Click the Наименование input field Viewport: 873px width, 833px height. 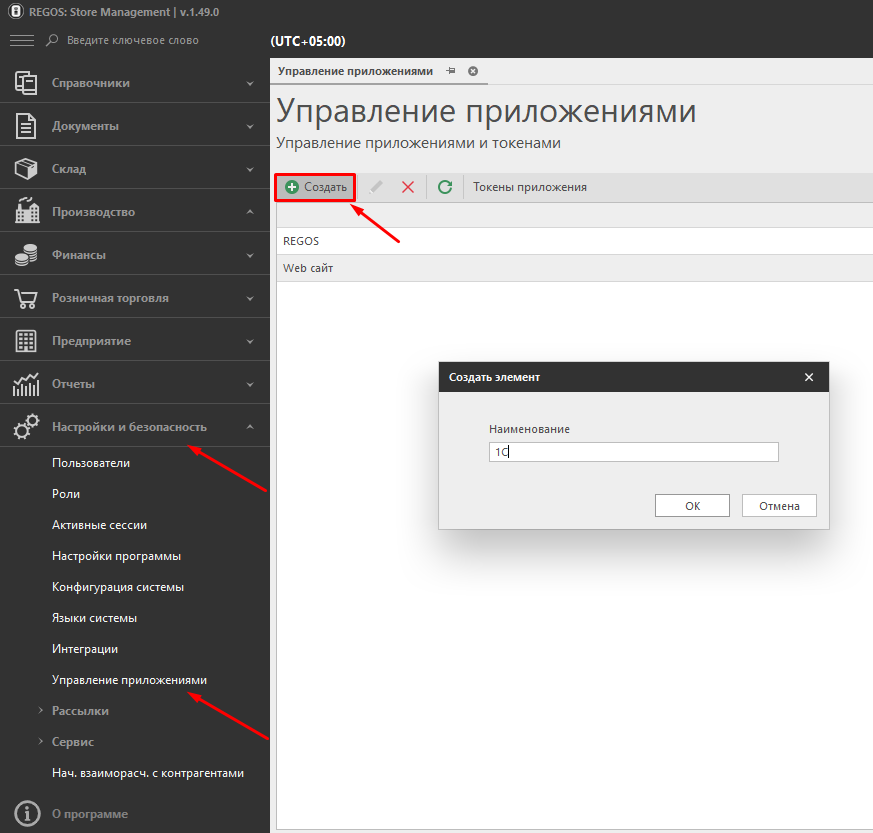tap(634, 452)
